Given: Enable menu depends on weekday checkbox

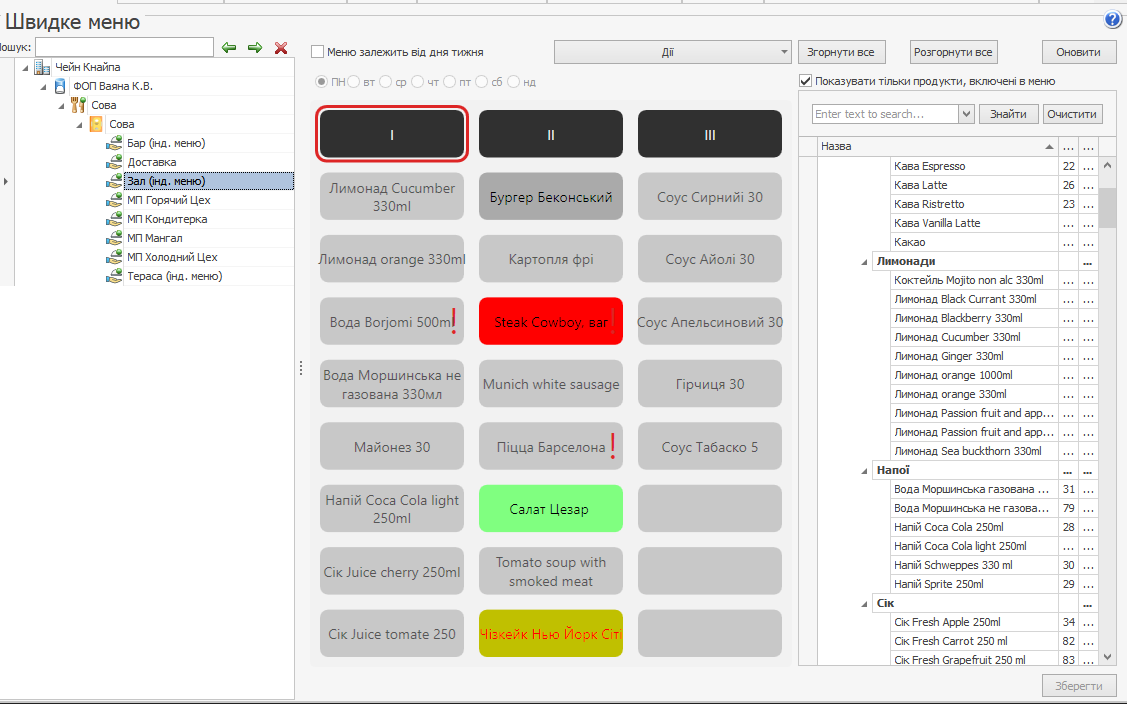Looking at the screenshot, I should click(318, 52).
